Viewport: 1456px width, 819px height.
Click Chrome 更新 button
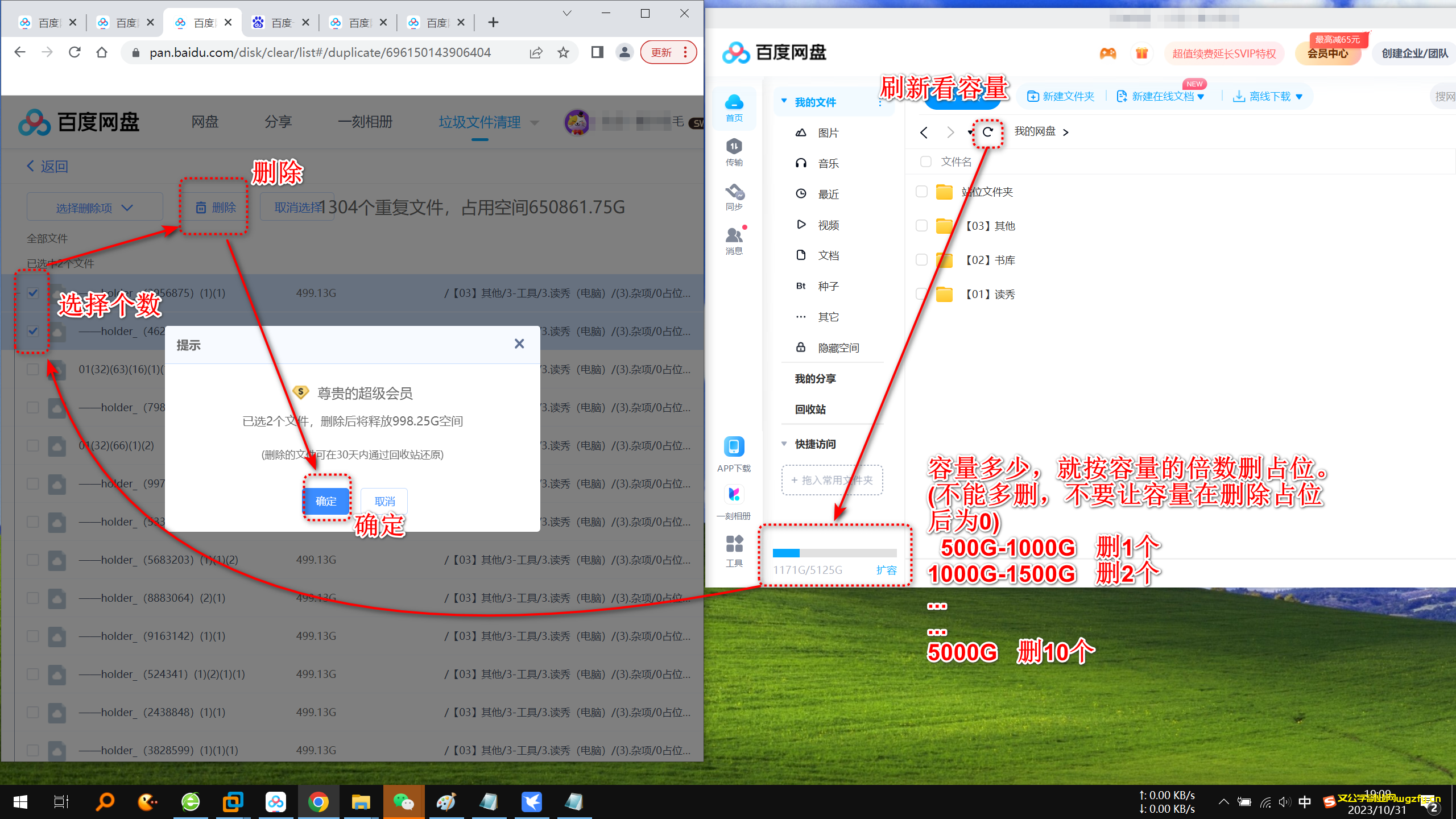[x=668, y=52]
